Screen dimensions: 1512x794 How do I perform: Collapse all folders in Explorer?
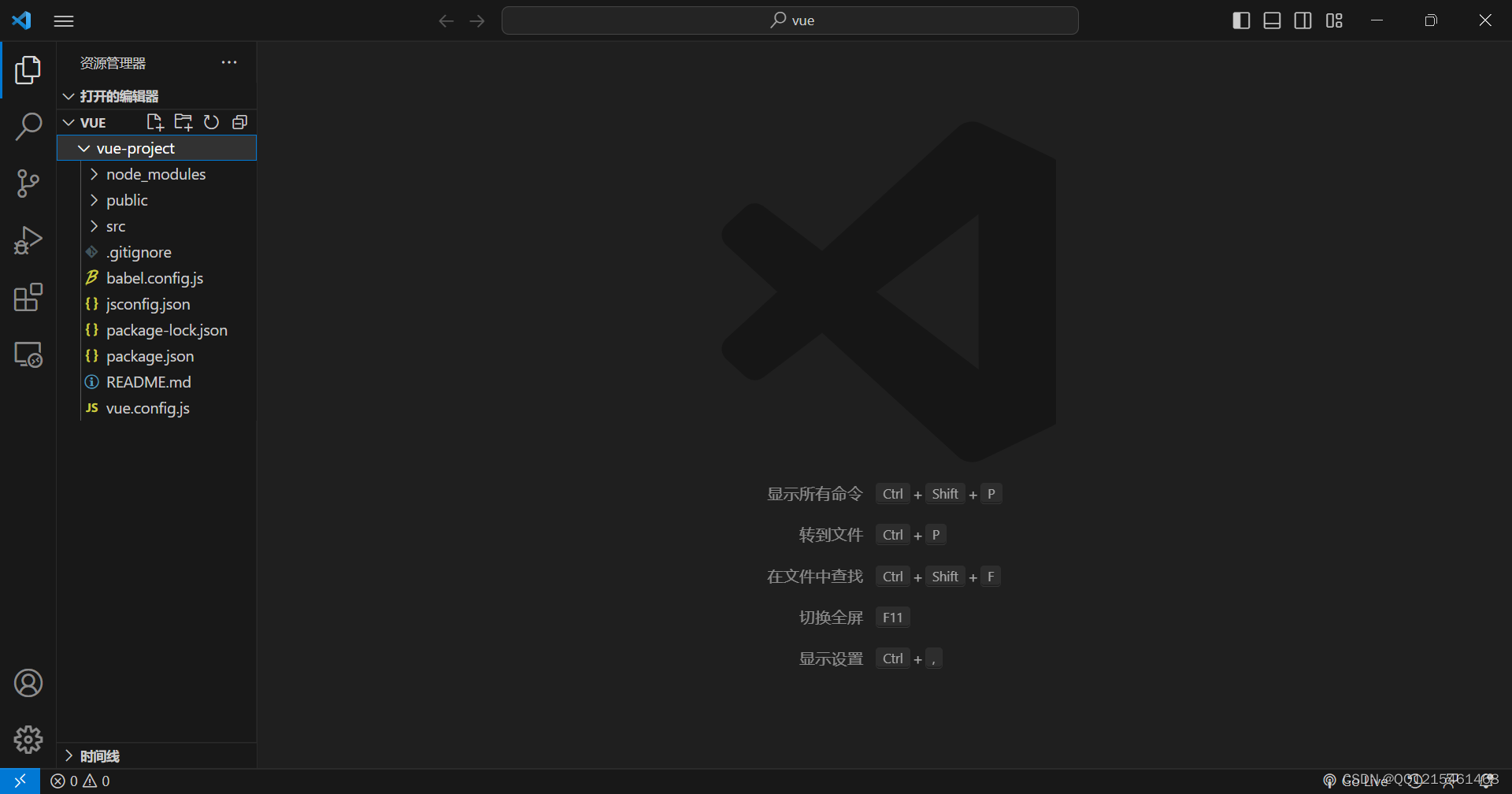click(x=240, y=122)
